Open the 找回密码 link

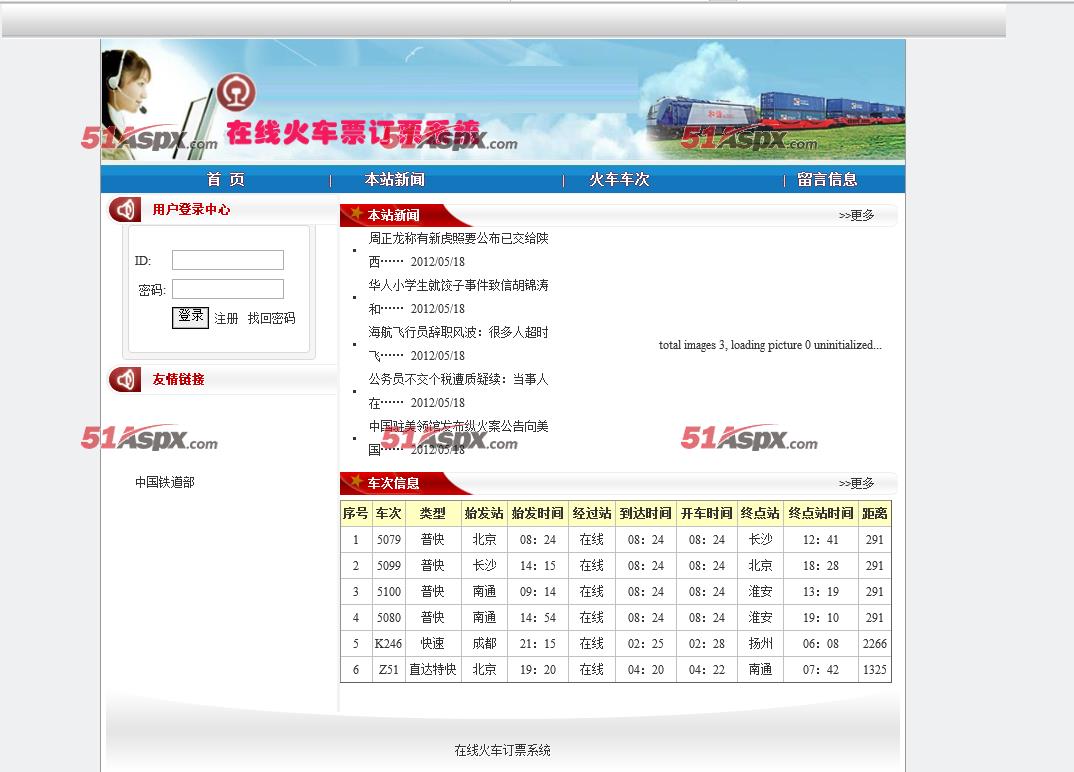pos(271,318)
